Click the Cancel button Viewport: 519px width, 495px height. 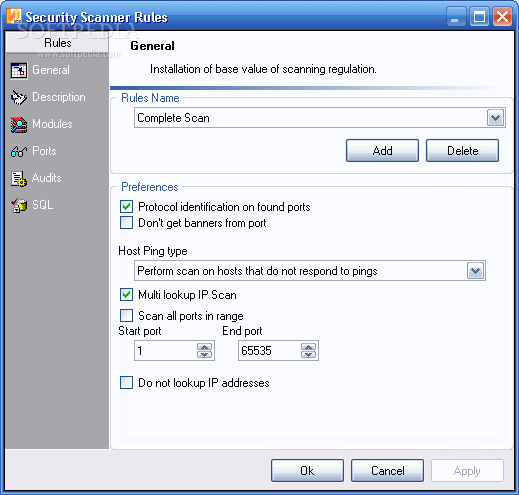click(387, 471)
